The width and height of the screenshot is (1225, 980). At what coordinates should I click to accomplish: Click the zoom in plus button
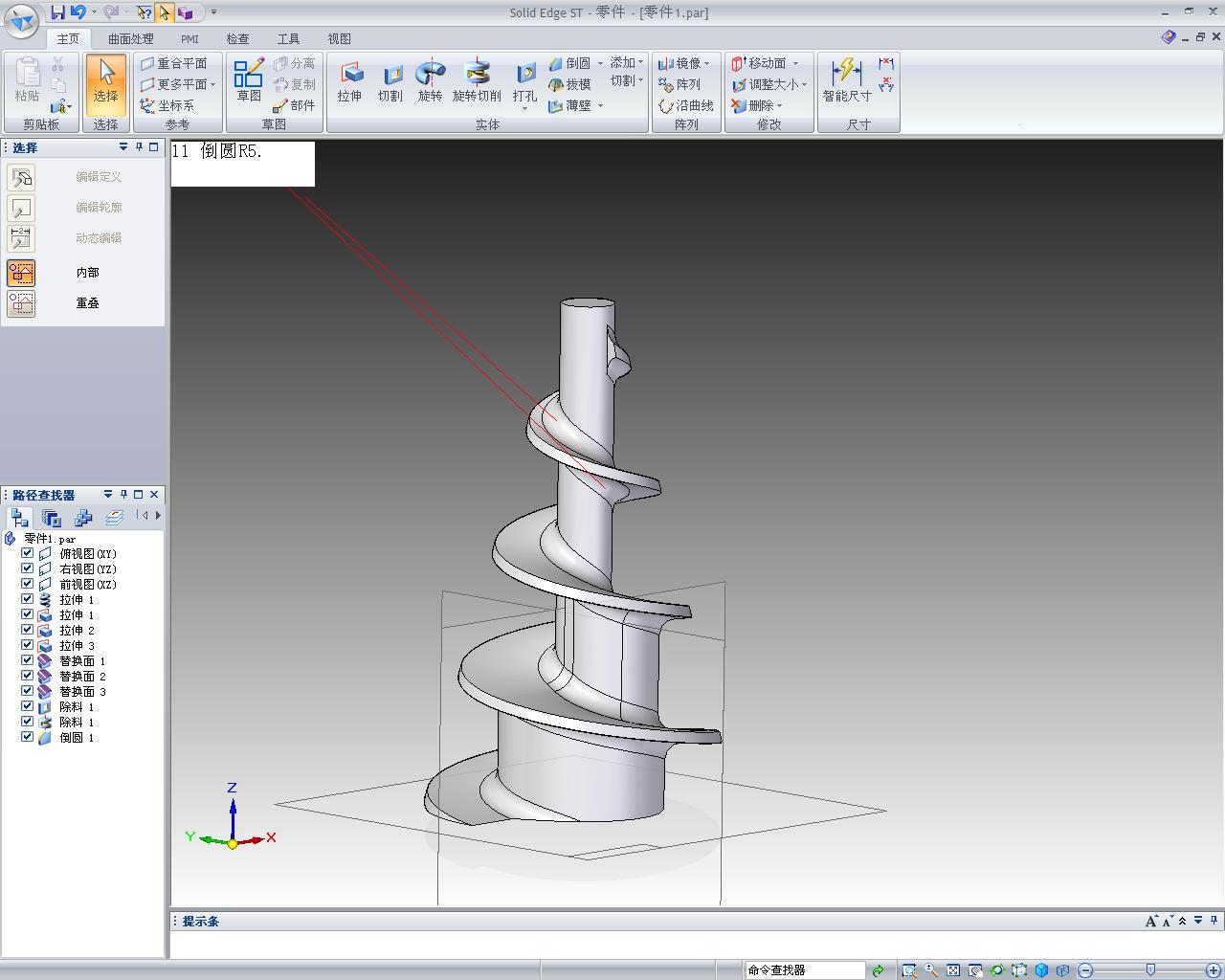click(1215, 970)
